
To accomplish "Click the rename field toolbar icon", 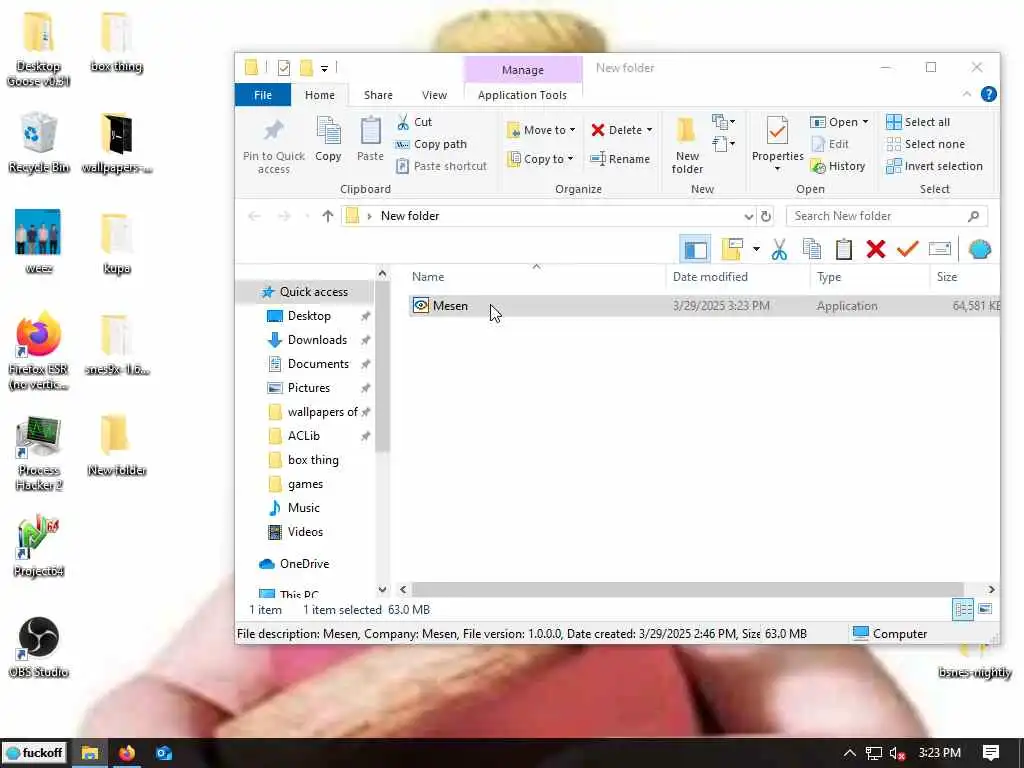I will point(940,249).
